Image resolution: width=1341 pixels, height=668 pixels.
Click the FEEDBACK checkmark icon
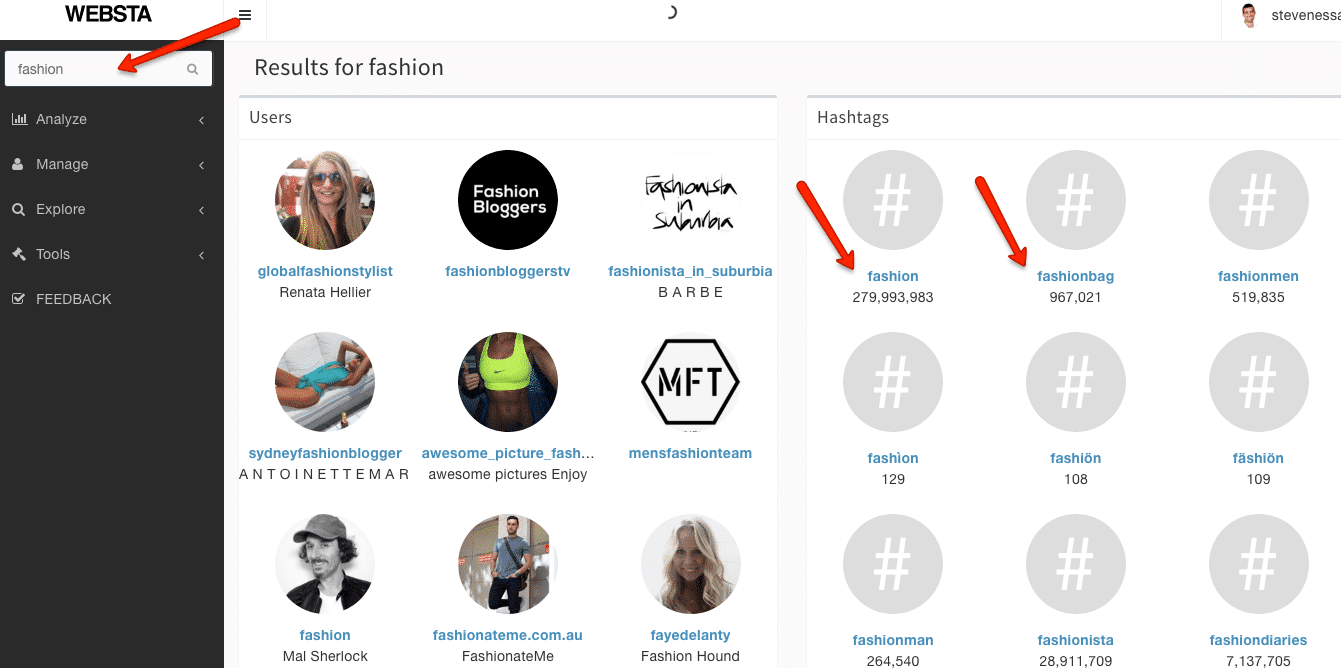click(x=18, y=299)
